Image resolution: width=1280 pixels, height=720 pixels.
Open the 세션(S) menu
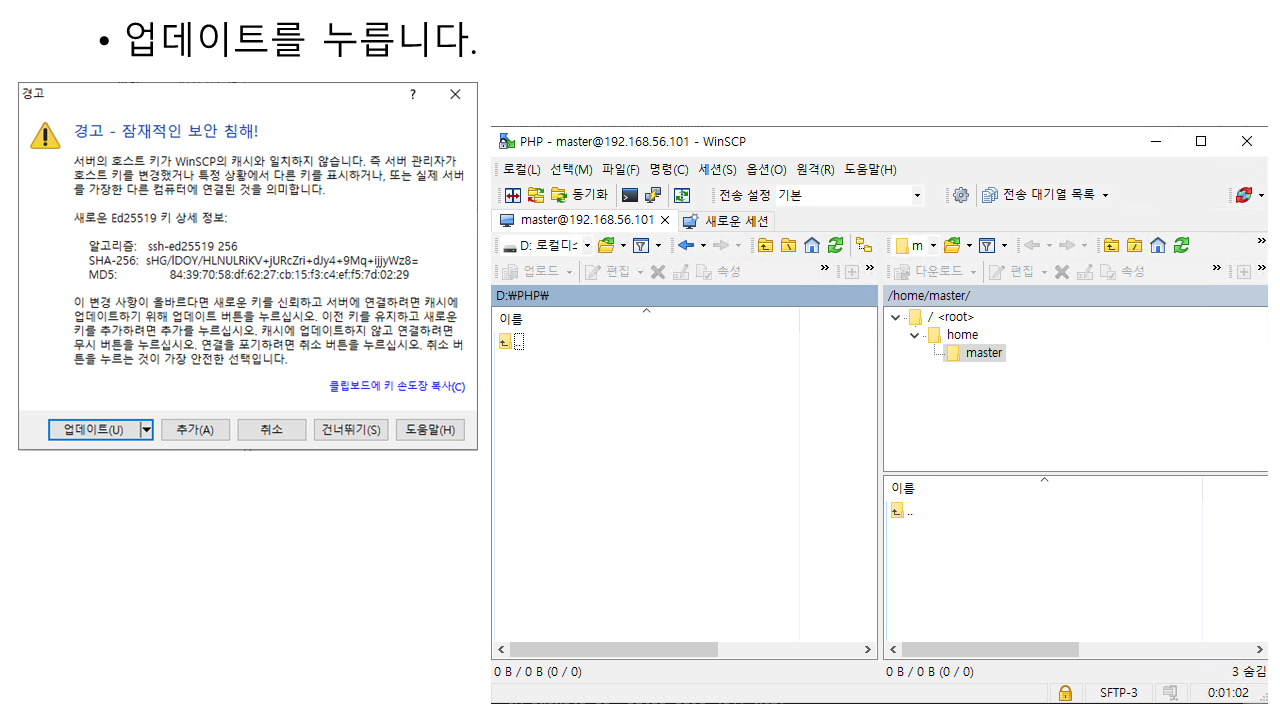pos(717,169)
